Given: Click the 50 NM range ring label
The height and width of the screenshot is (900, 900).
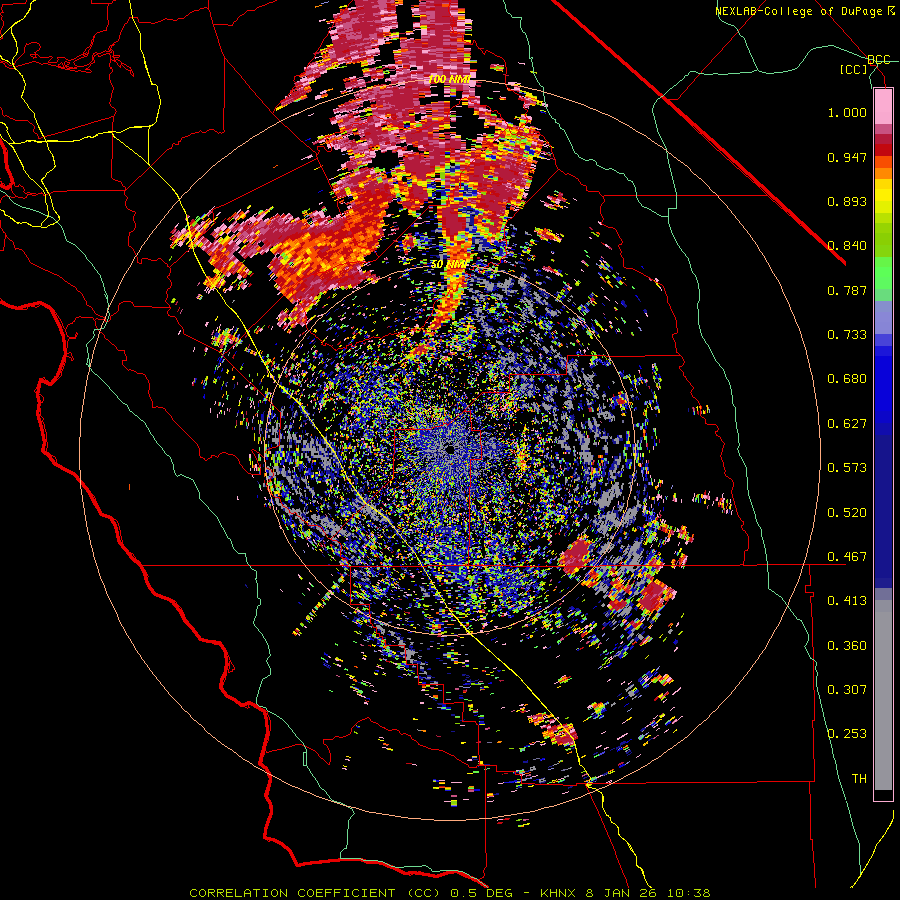Looking at the screenshot, I should coord(448,264).
